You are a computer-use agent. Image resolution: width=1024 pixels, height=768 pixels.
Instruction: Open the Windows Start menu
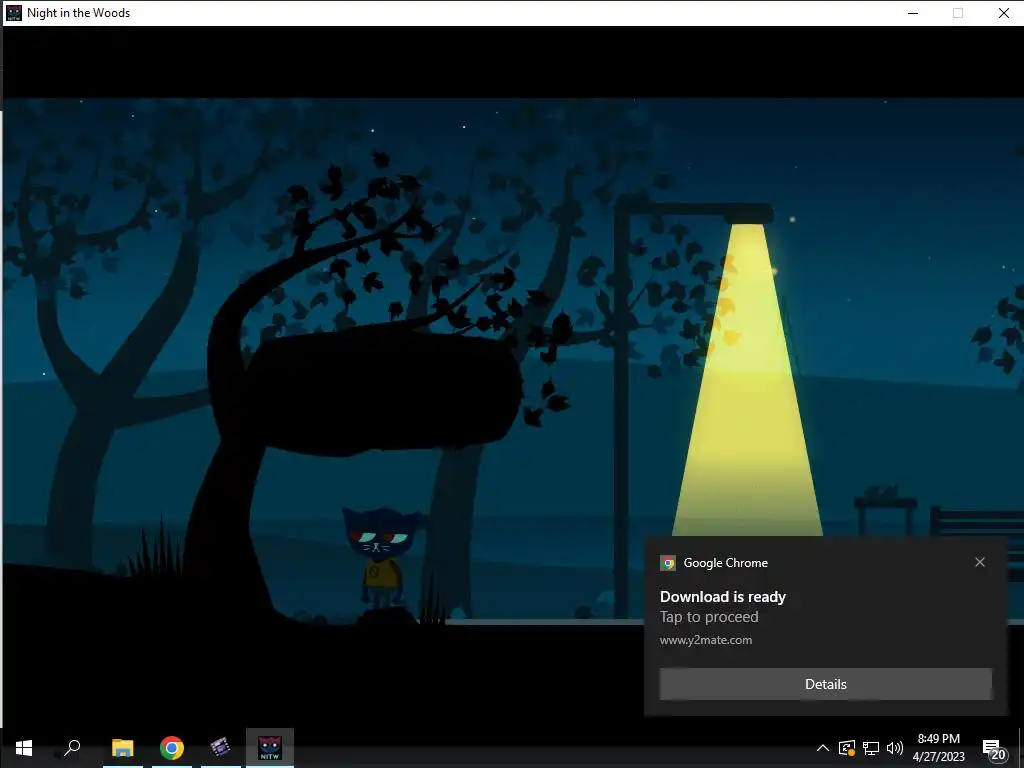[24, 748]
